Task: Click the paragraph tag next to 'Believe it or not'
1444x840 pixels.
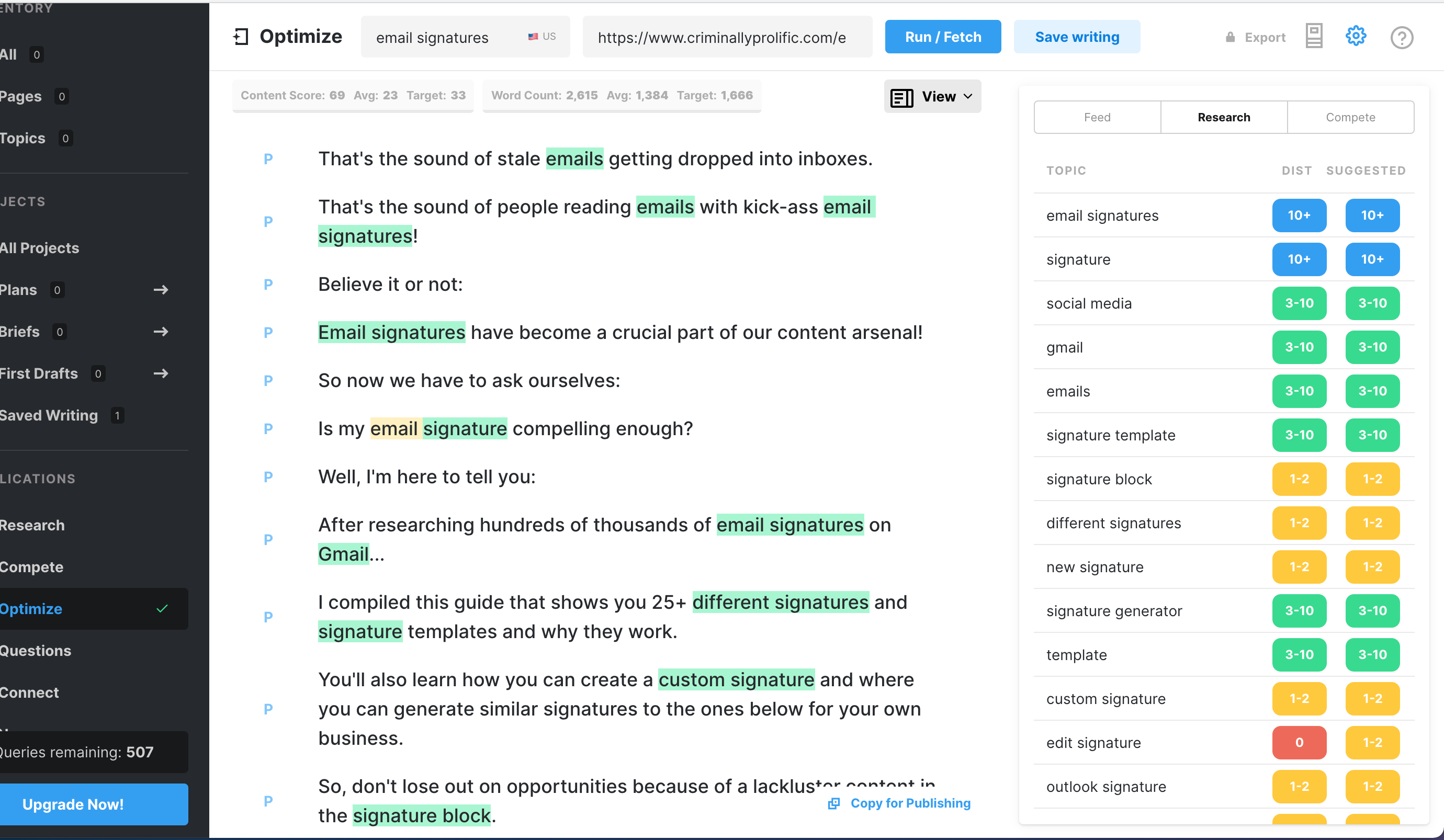Action: pos(268,285)
